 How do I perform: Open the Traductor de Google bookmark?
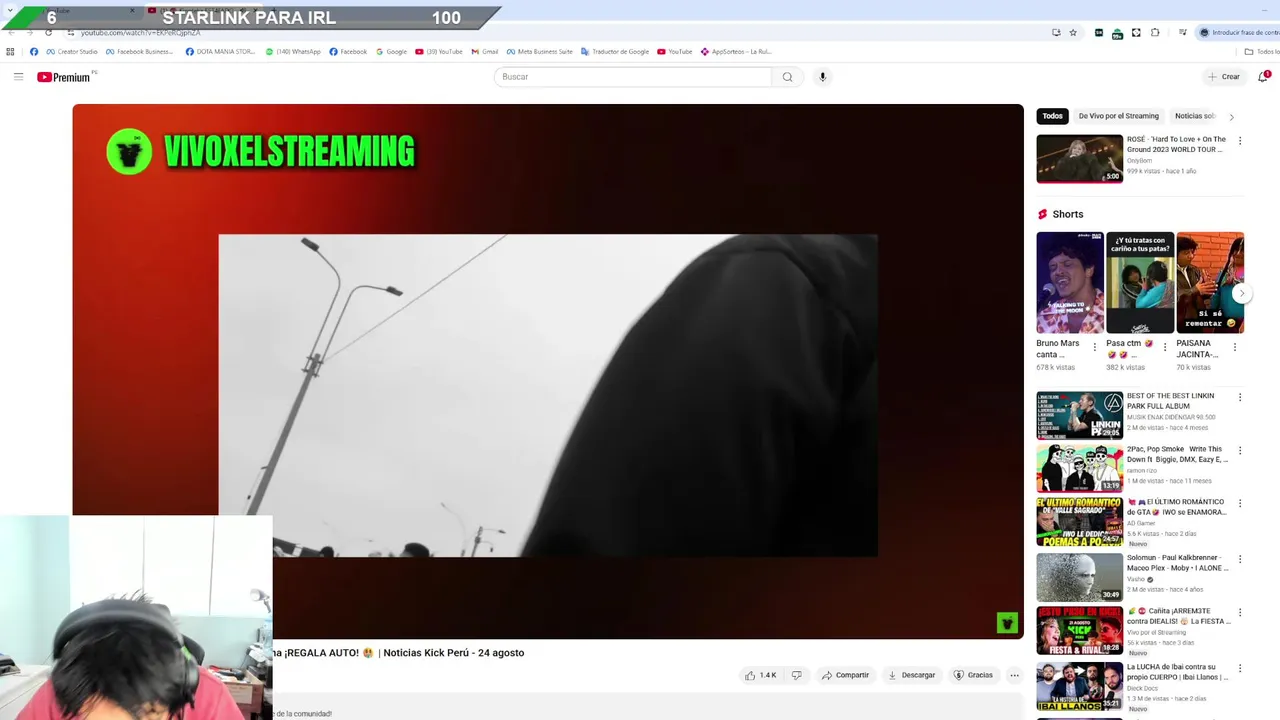tap(615, 52)
